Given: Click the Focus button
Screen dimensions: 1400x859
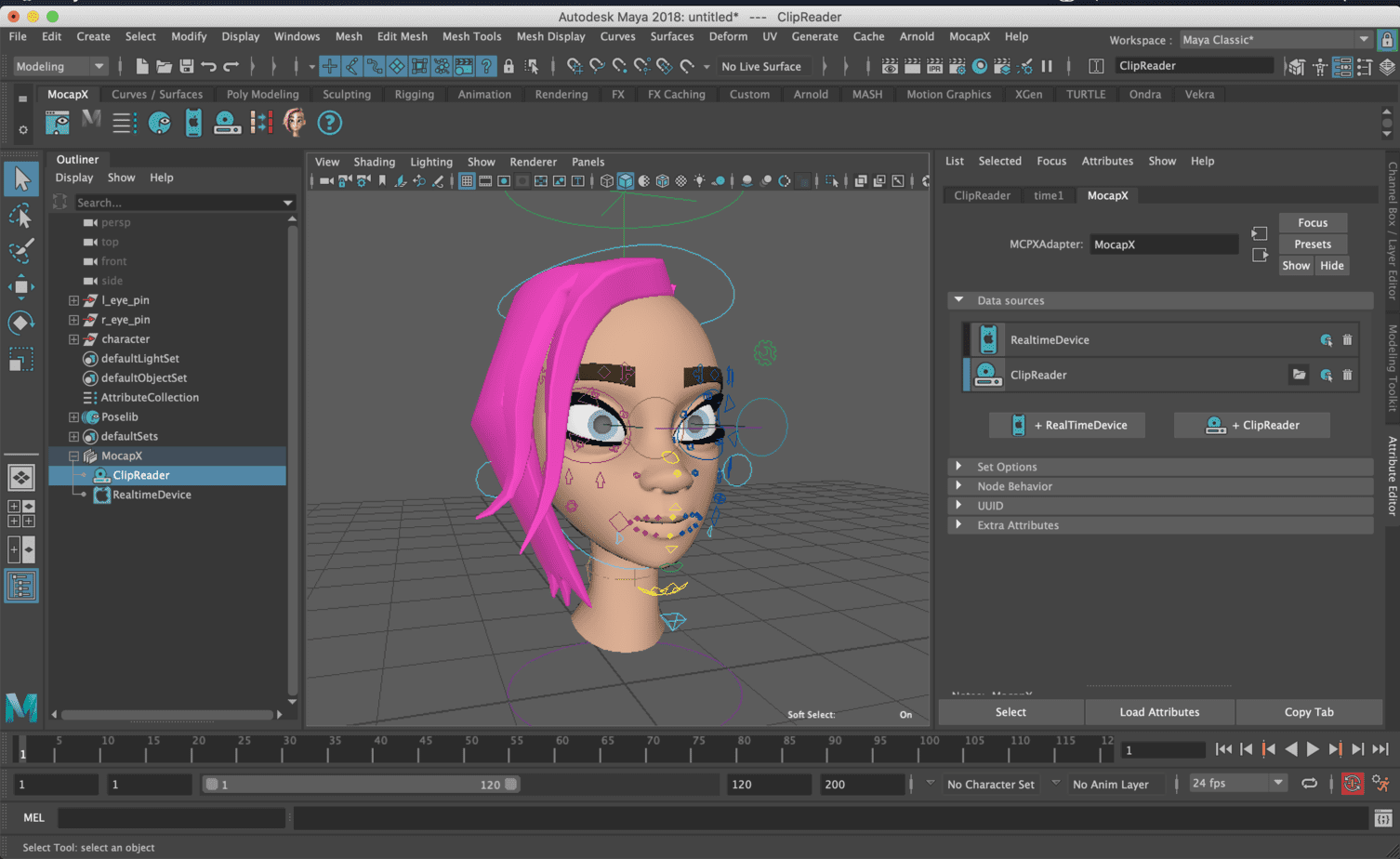Looking at the screenshot, I should pyautogui.click(x=1313, y=223).
